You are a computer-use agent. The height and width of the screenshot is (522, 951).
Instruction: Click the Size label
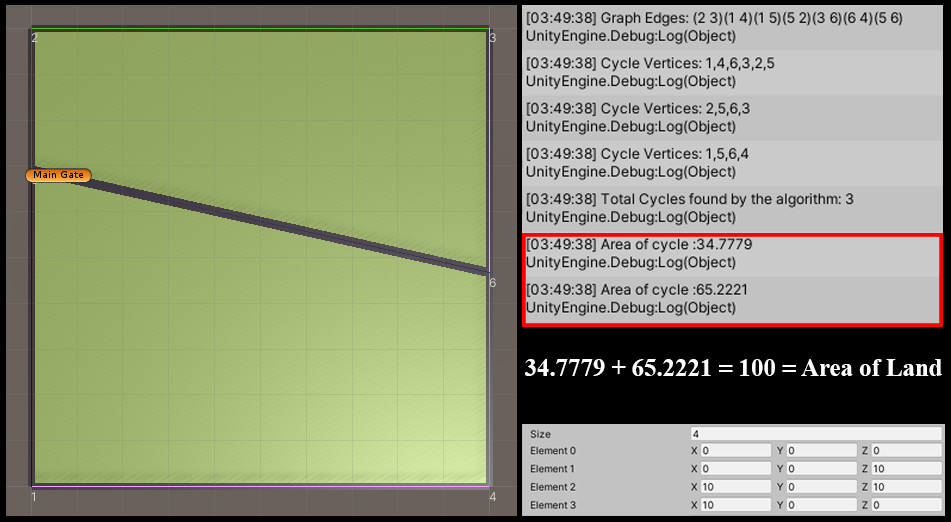540,434
